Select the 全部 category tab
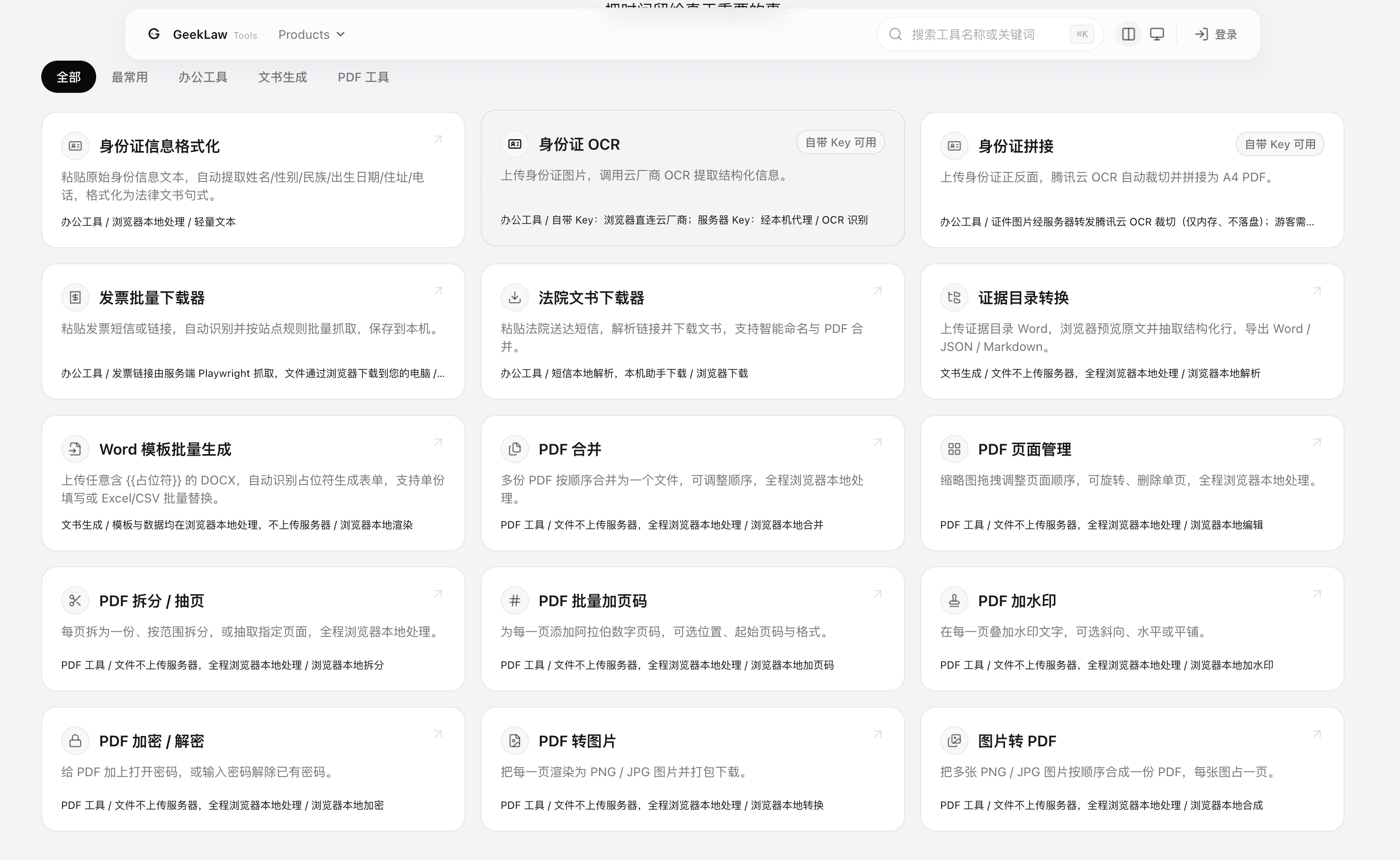 pos(69,77)
